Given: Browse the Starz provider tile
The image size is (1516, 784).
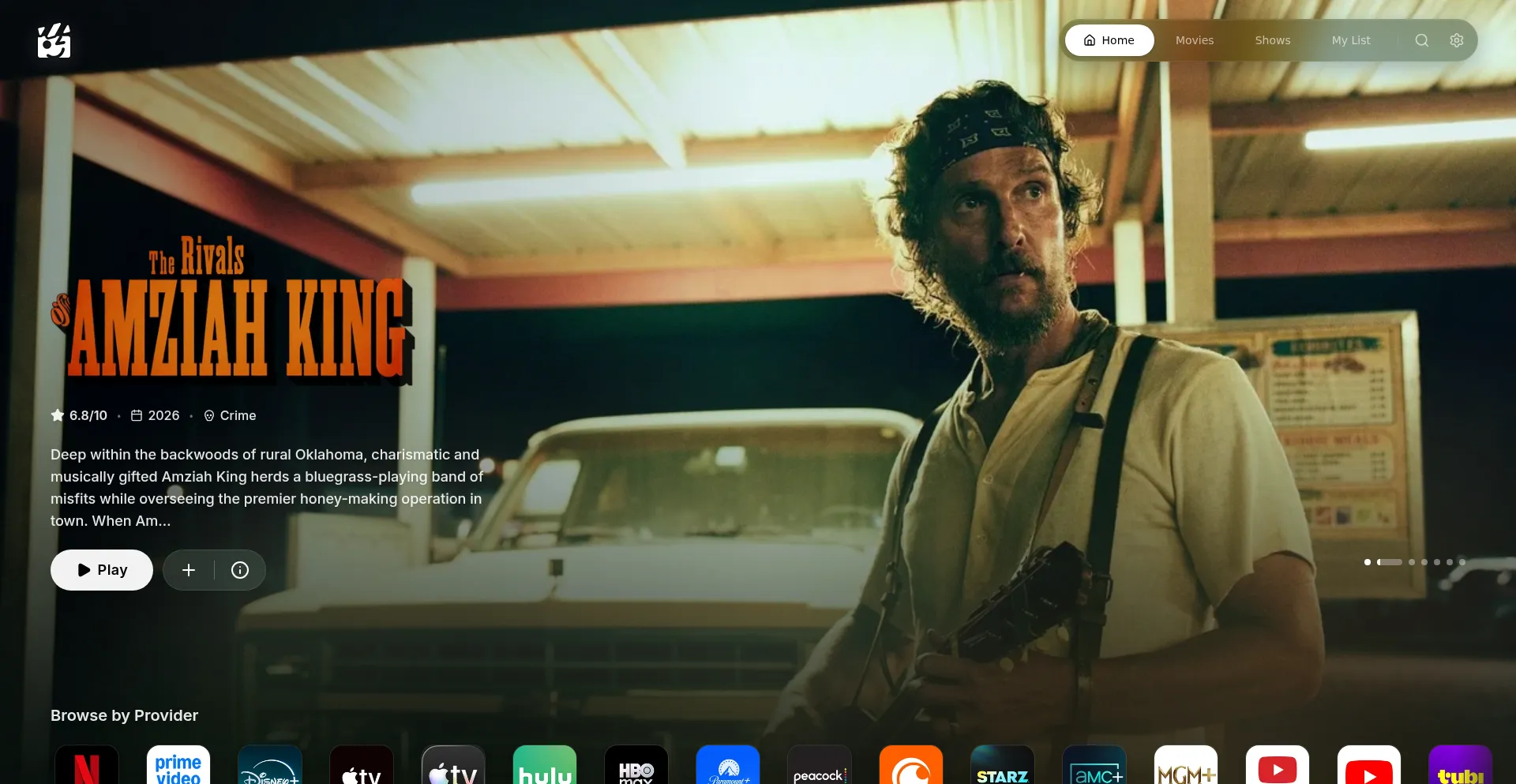Looking at the screenshot, I should (1003, 764).
